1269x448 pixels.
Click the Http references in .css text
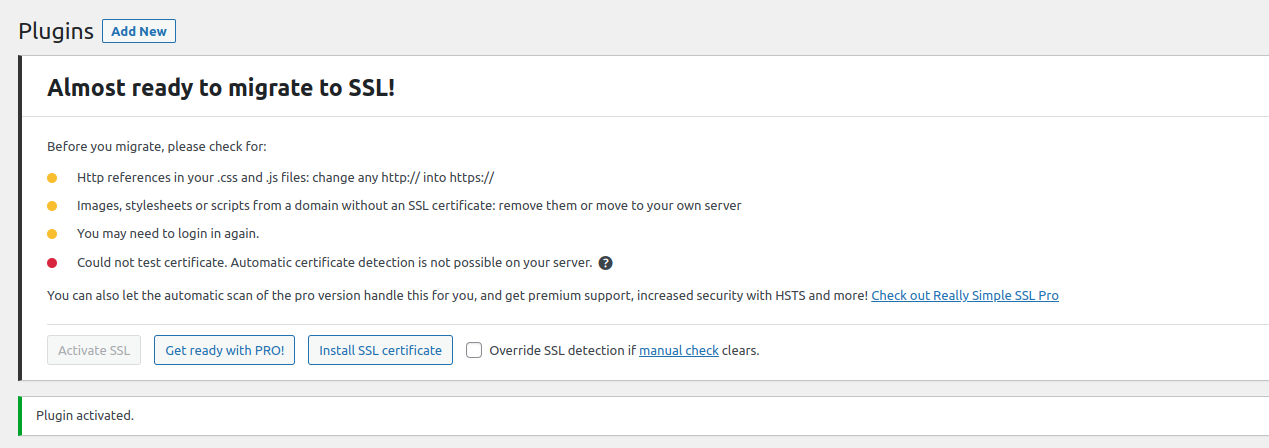click(x=285, y=178)
